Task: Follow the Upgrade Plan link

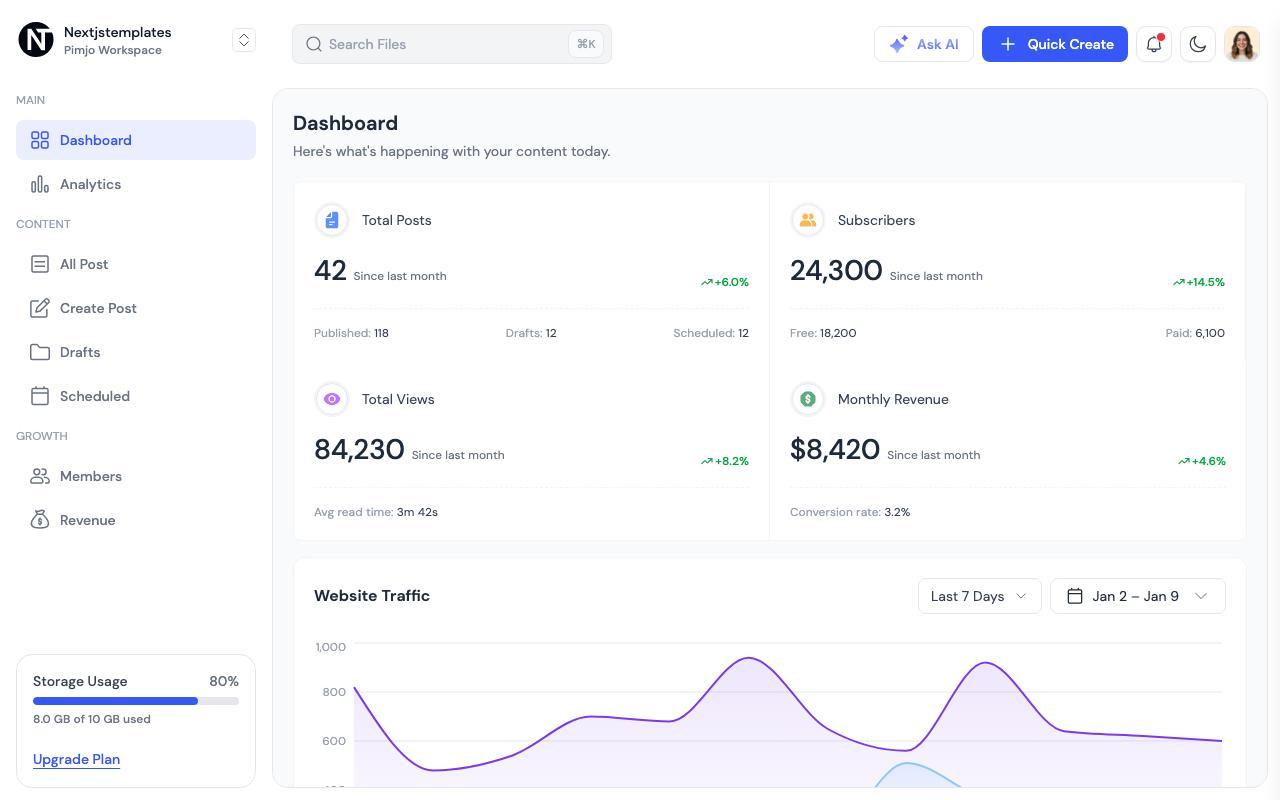Action: (76, 759)
